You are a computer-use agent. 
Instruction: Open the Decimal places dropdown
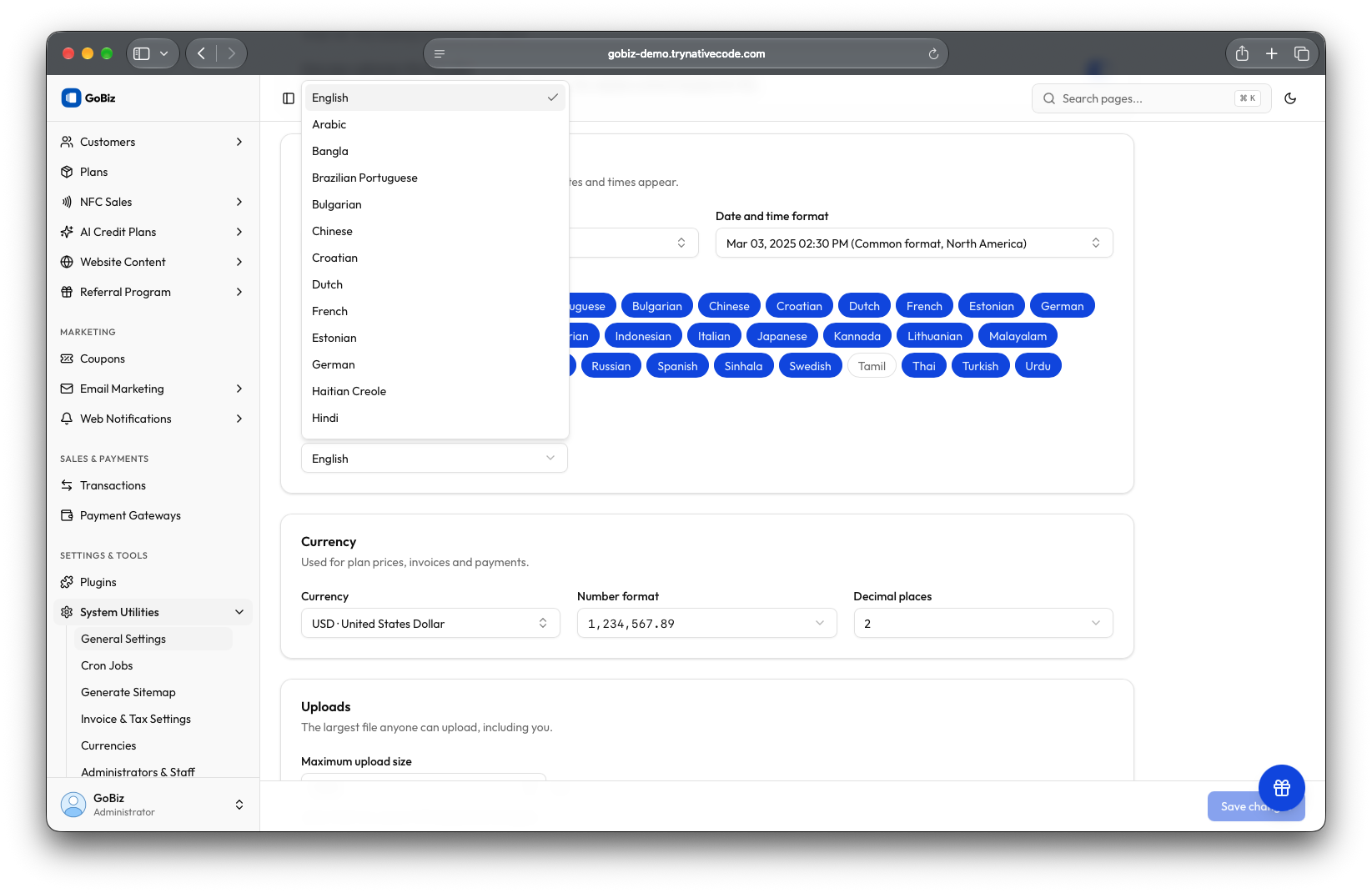(983, 623)
